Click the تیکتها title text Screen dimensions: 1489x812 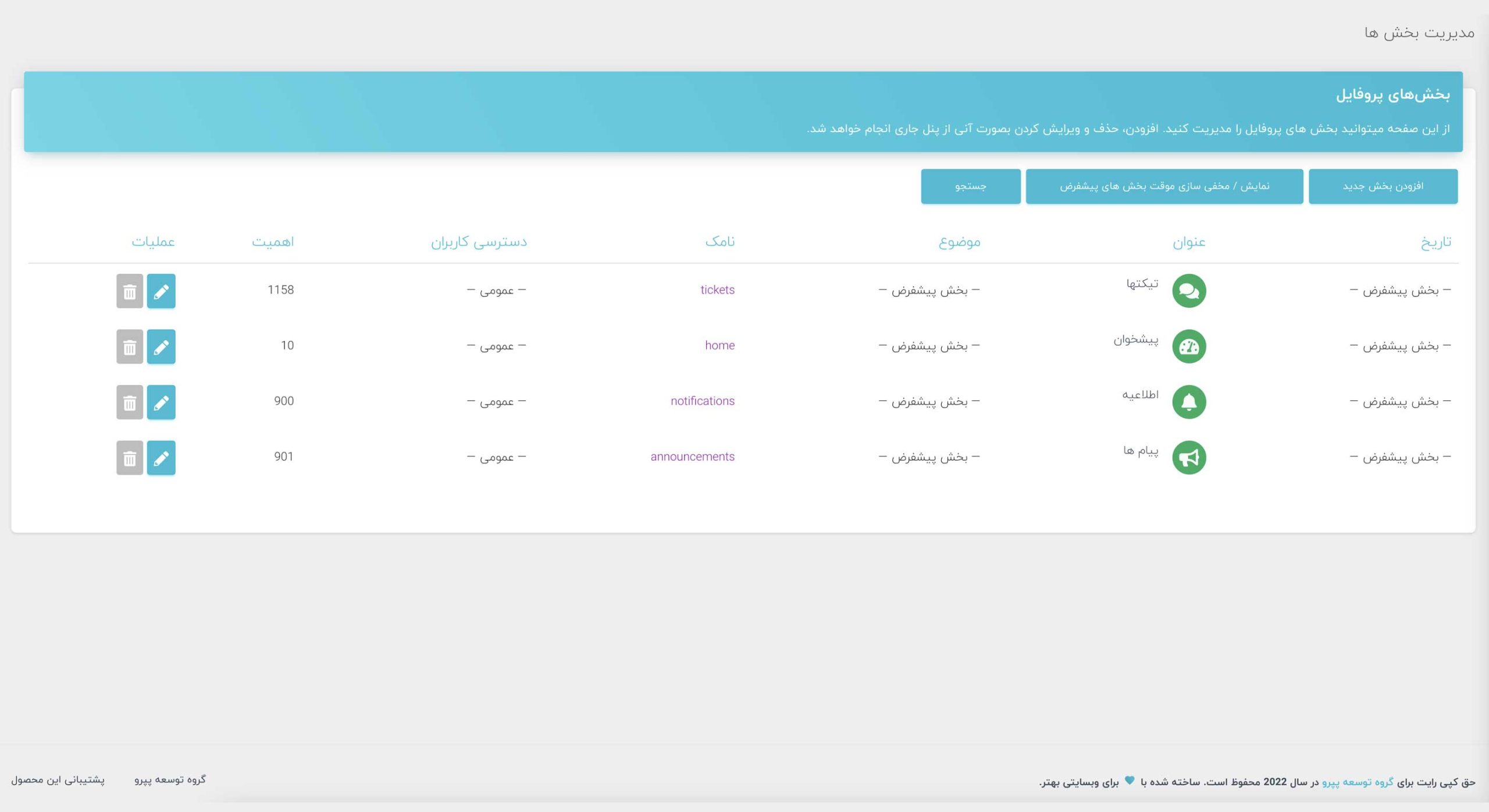[x=1142, y=283]
